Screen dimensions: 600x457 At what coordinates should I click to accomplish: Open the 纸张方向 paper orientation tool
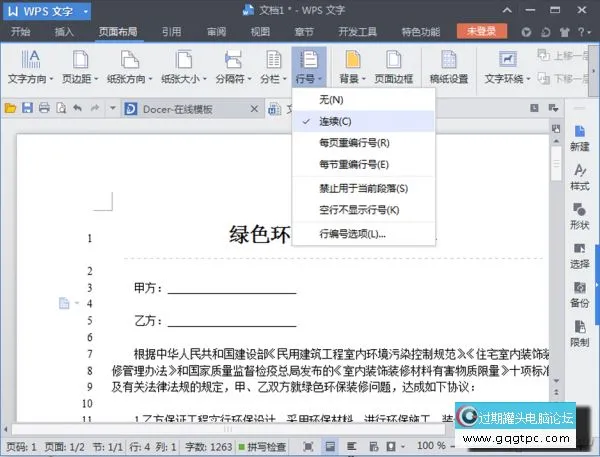129,67
